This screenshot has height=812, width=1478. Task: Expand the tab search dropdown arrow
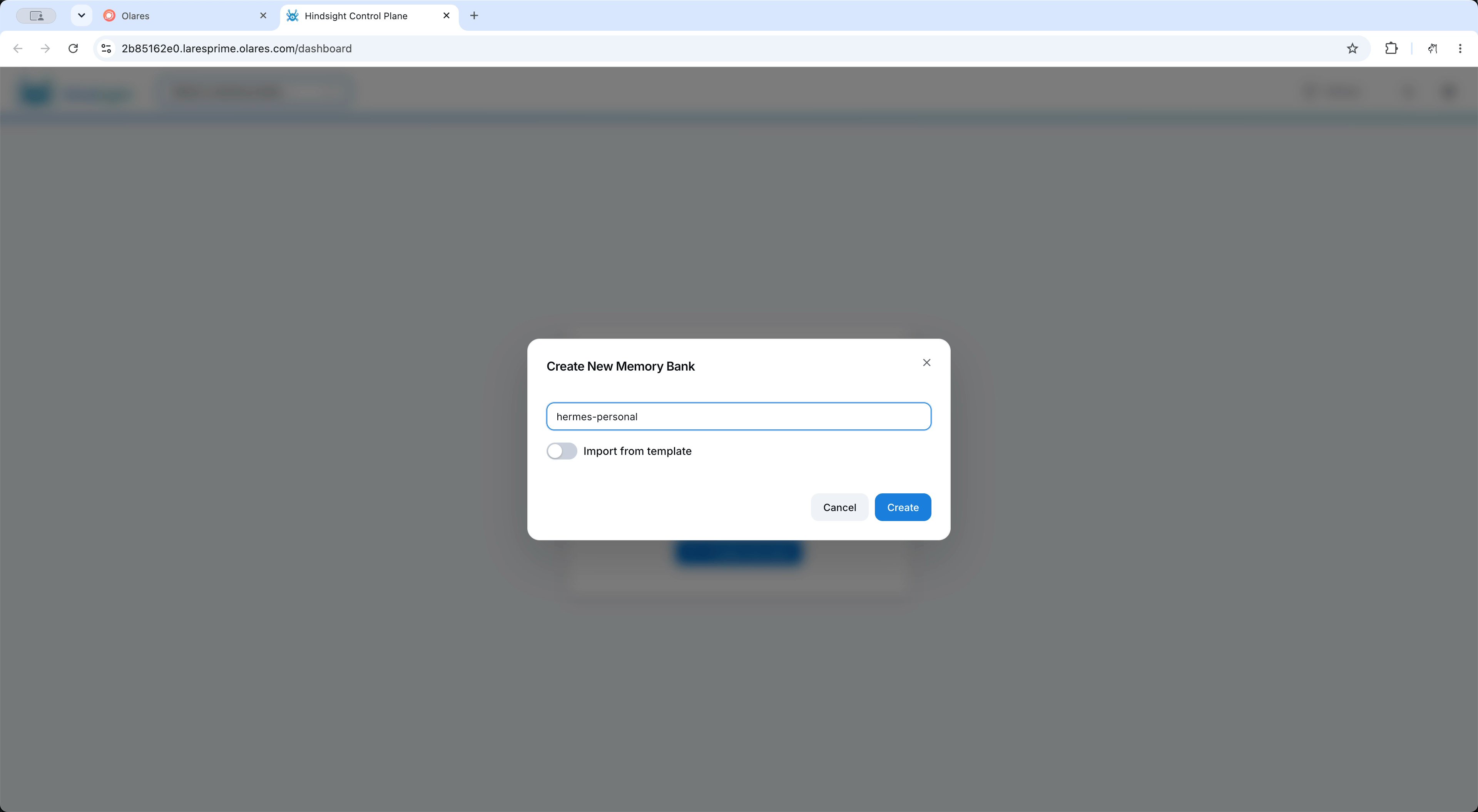point(82,15)
